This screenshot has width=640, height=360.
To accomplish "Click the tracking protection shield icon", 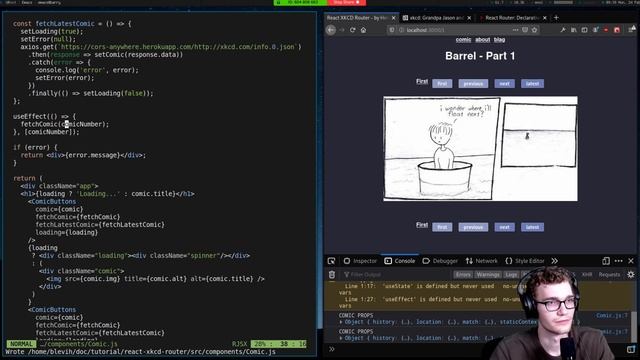I will pos(392,30).
